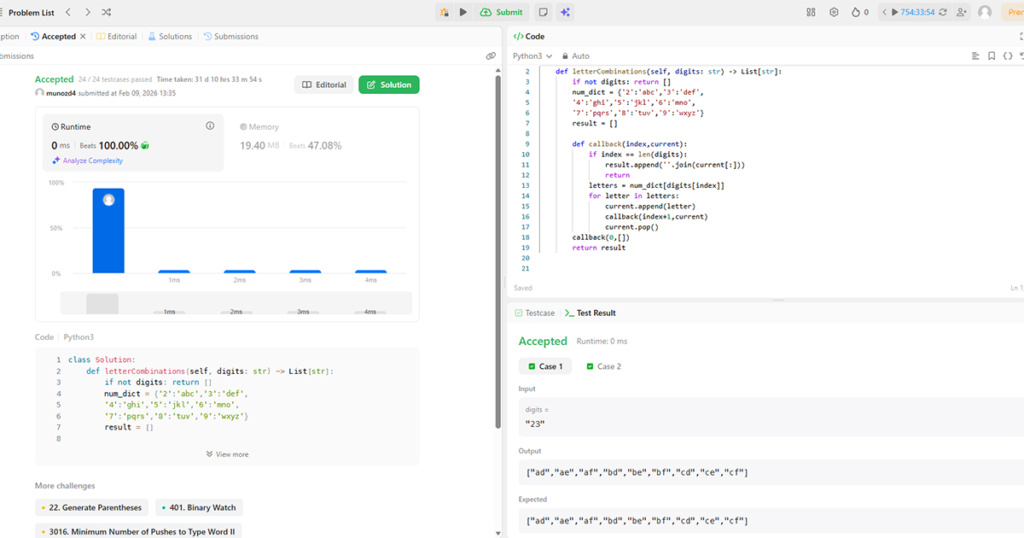Click the Run code play icon
1024x538 pixels.
coord(463,12)
